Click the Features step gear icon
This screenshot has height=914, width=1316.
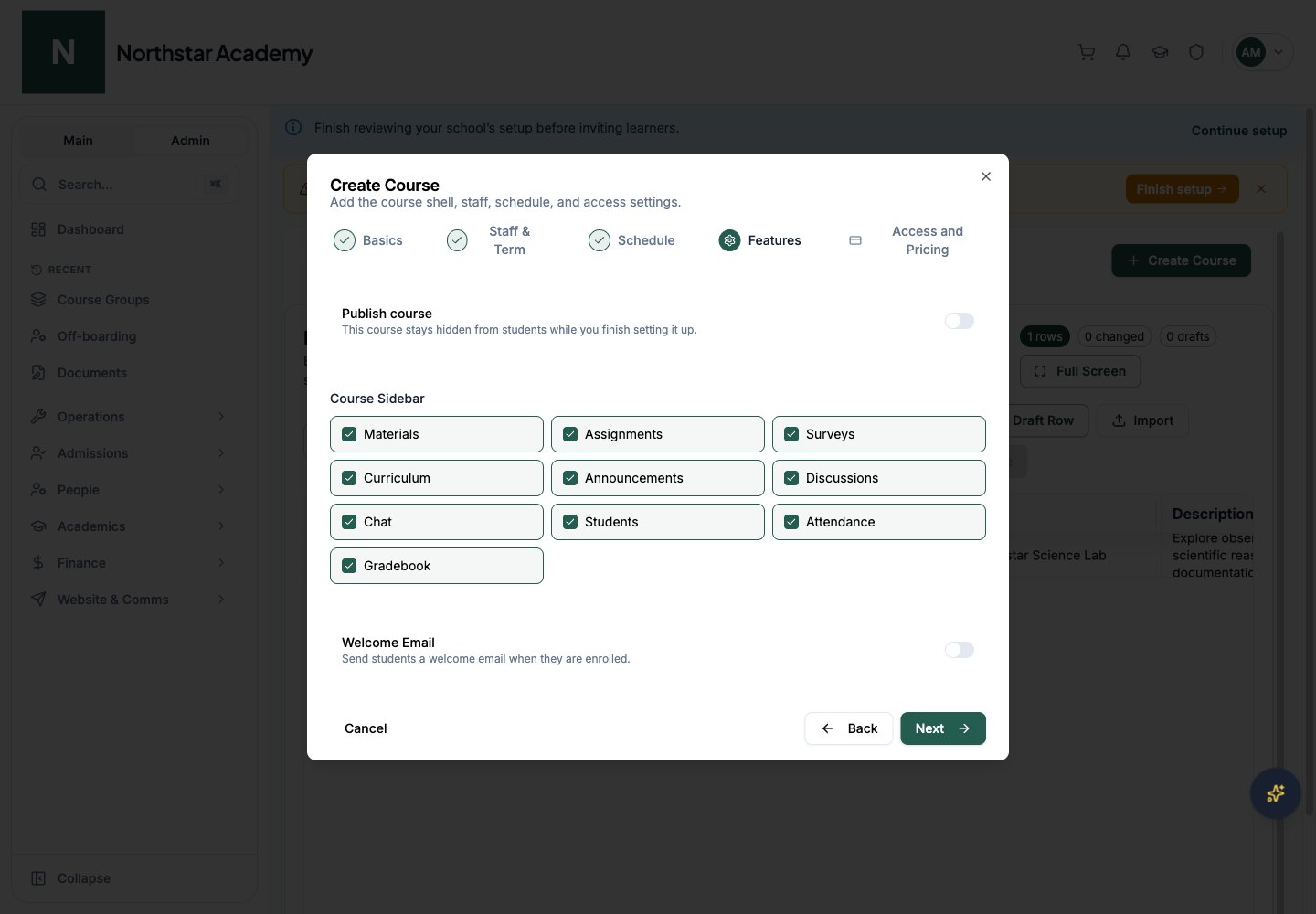coord(729,240)
